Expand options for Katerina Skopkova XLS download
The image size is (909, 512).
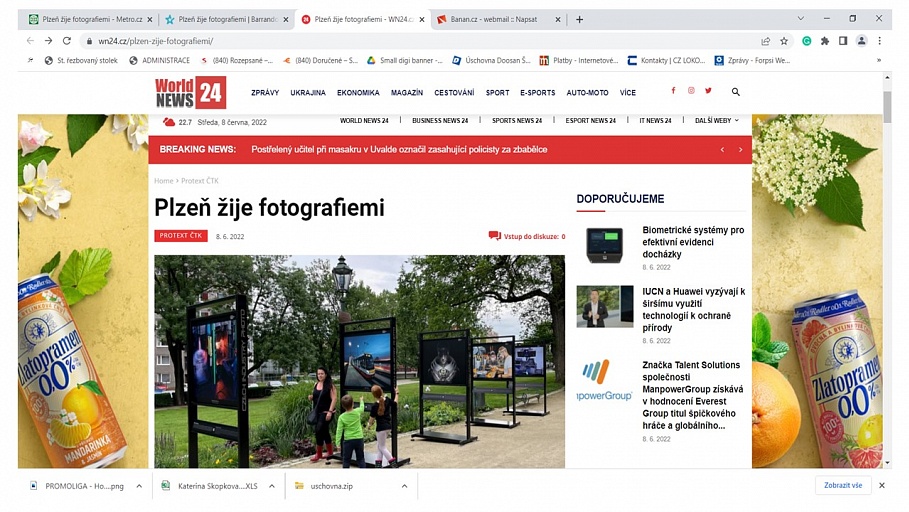[272, 486]
